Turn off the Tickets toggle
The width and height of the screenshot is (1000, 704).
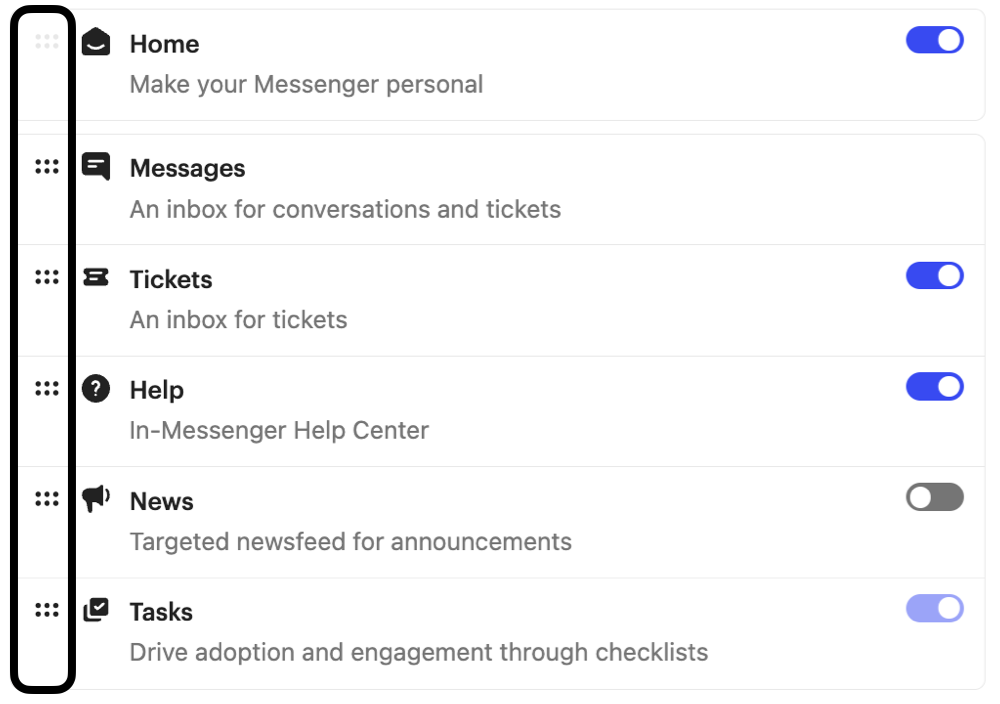pyautogui.click(x=934, y=275)
